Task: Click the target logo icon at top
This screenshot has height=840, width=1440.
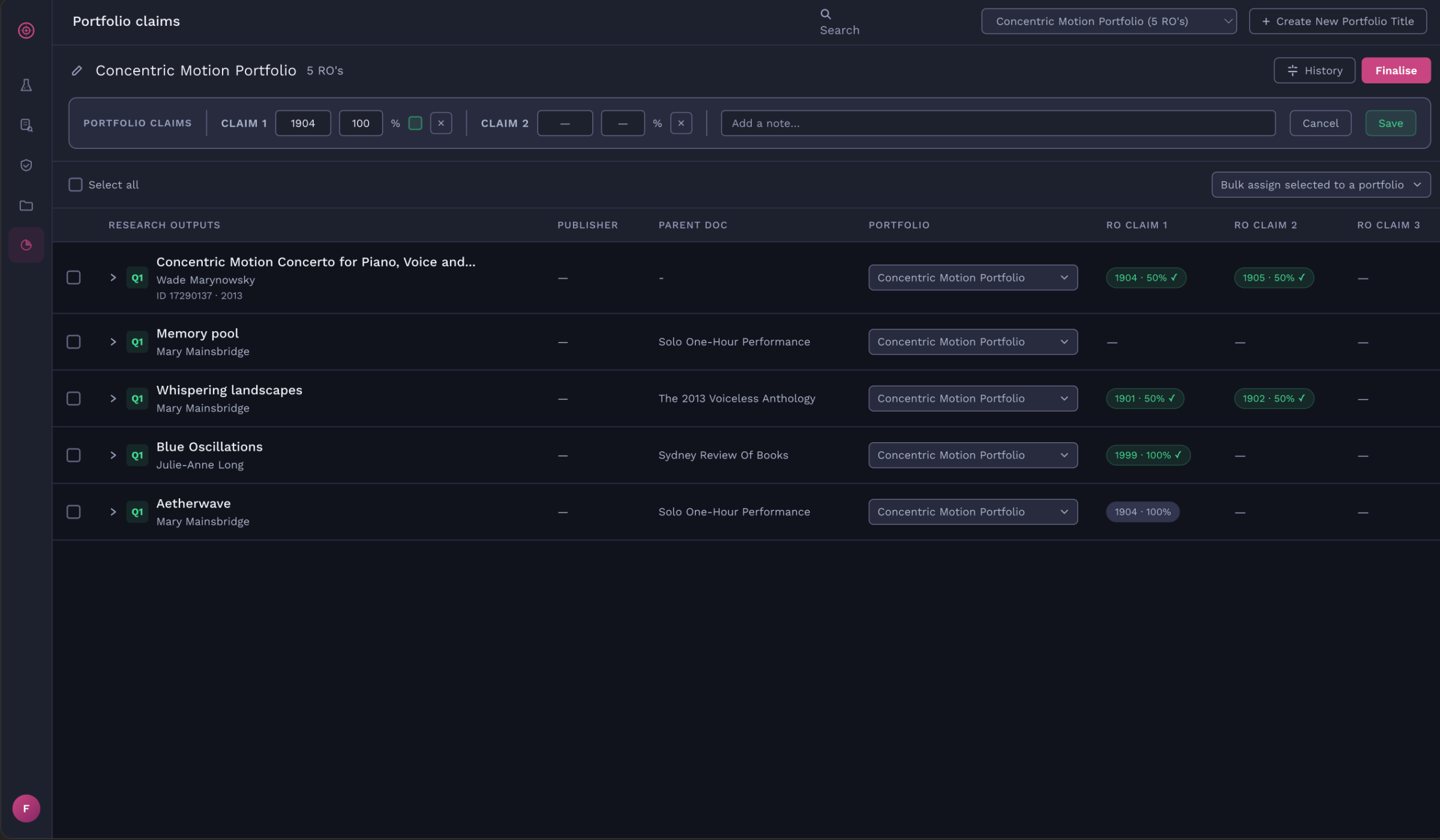Action: (x=26, y=30)
